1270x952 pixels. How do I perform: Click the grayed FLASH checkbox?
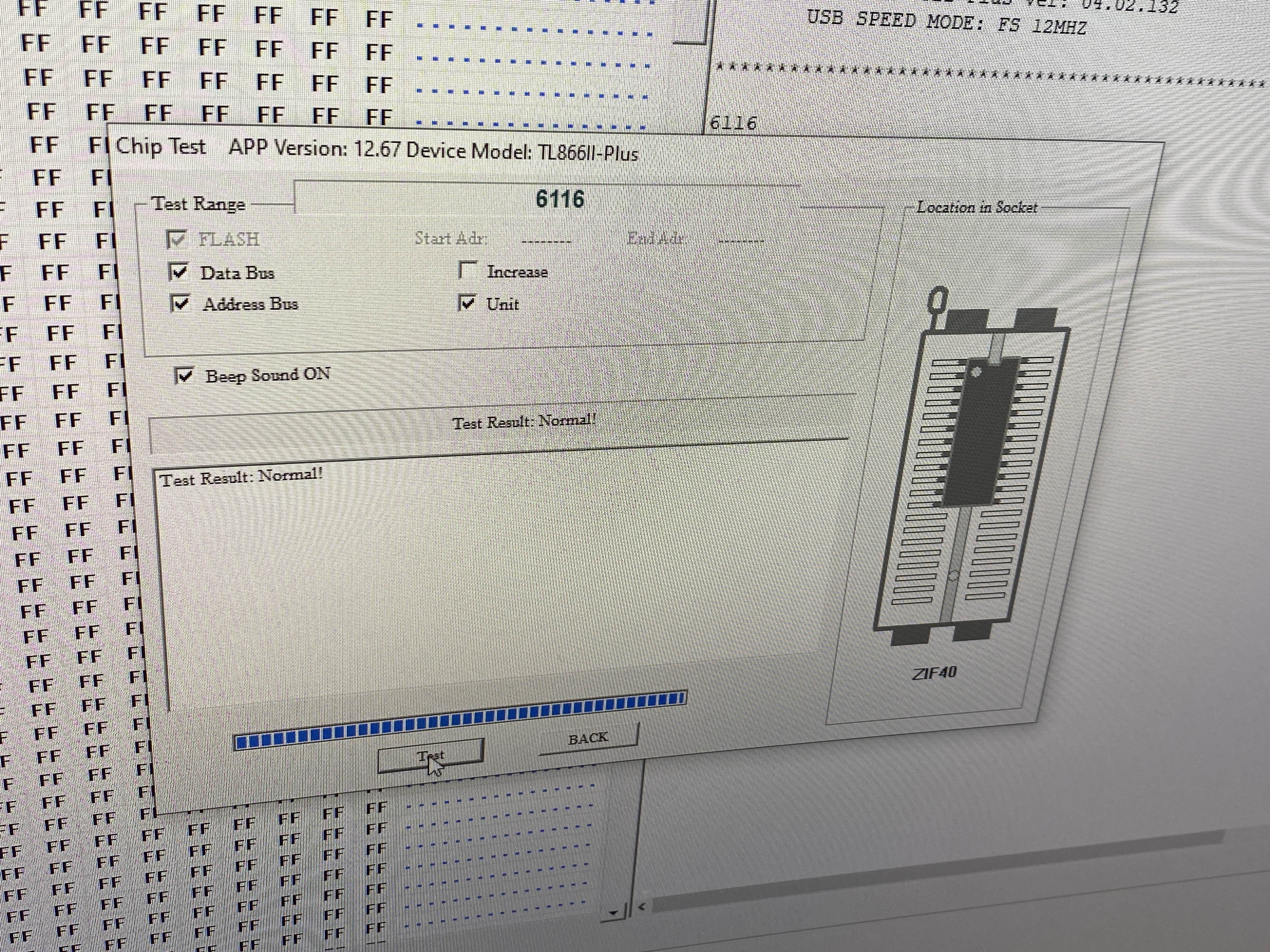pyautogui.click(x=176, y=239)
